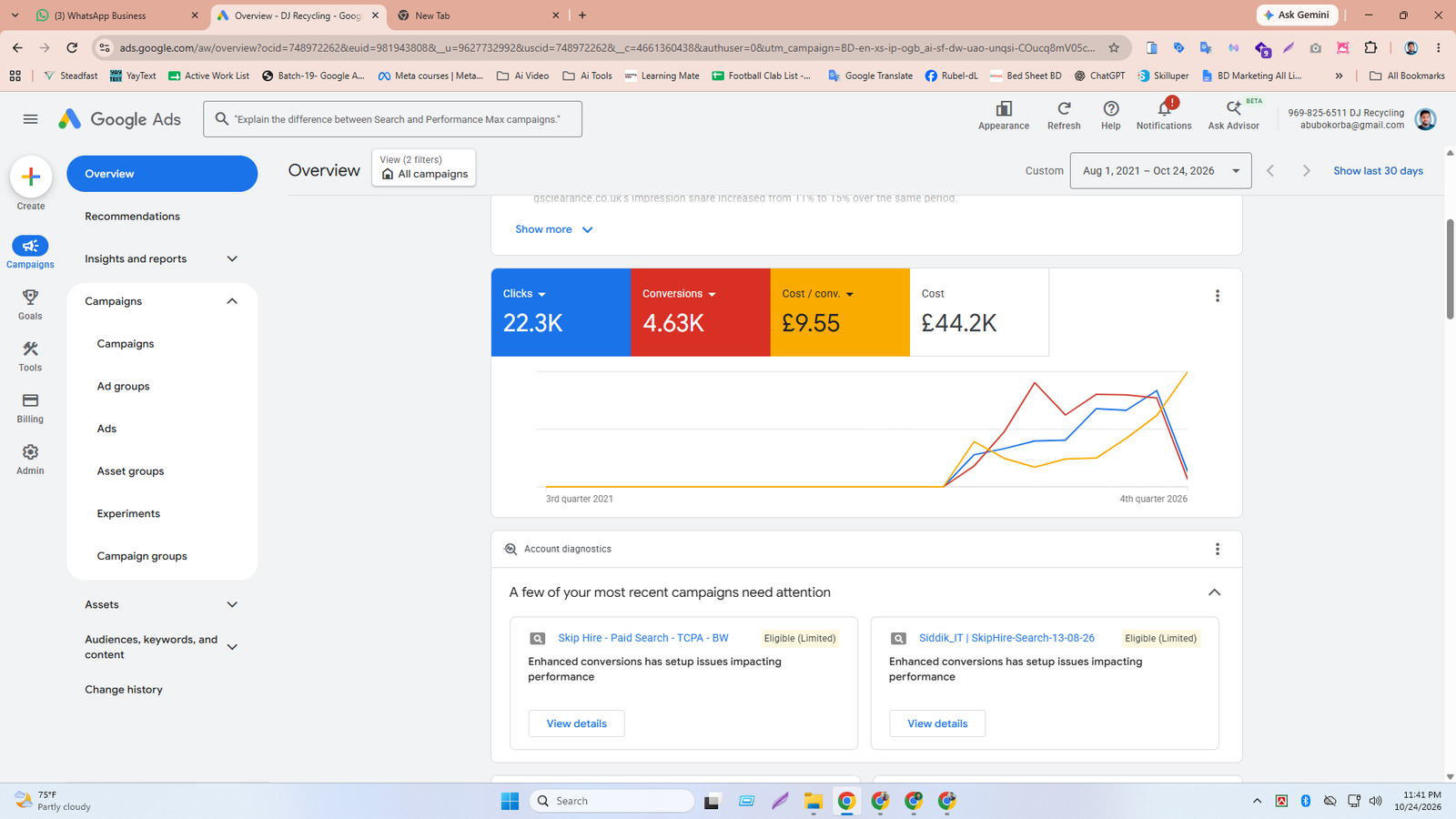Change the Conversions metric dropdown

pyautogui.click(x=679, y=294)
